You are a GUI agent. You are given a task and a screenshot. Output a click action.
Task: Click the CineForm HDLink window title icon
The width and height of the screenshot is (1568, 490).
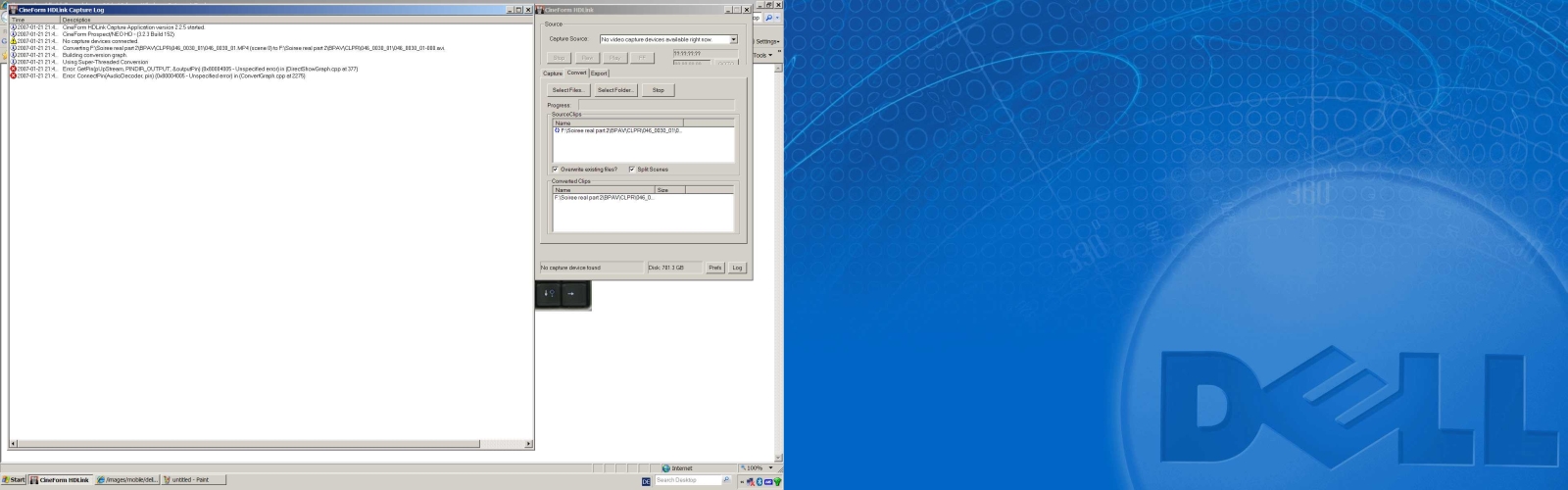(540, 10)
